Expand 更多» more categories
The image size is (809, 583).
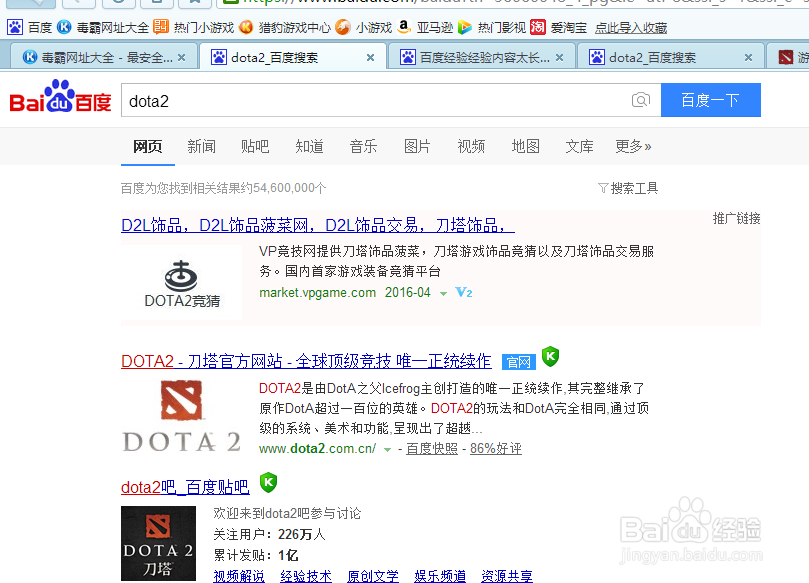click(x=633, y=147)
